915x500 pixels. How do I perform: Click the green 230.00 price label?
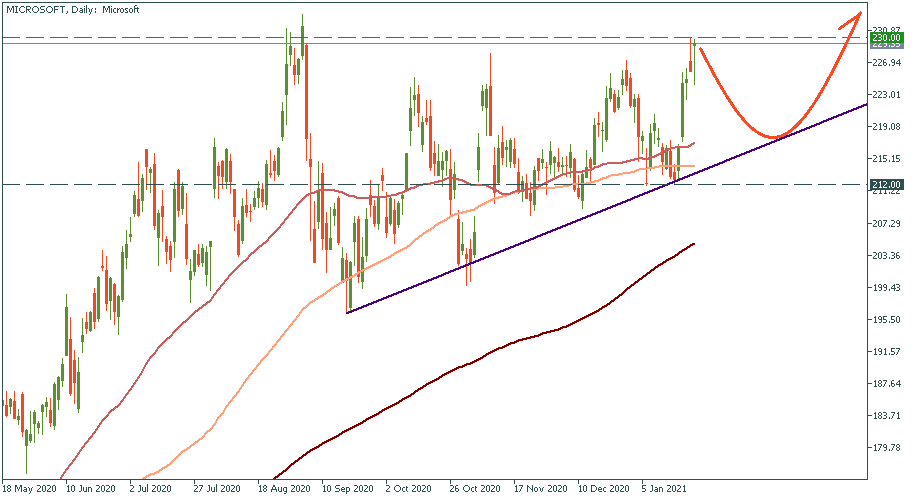tap(888, 38)
